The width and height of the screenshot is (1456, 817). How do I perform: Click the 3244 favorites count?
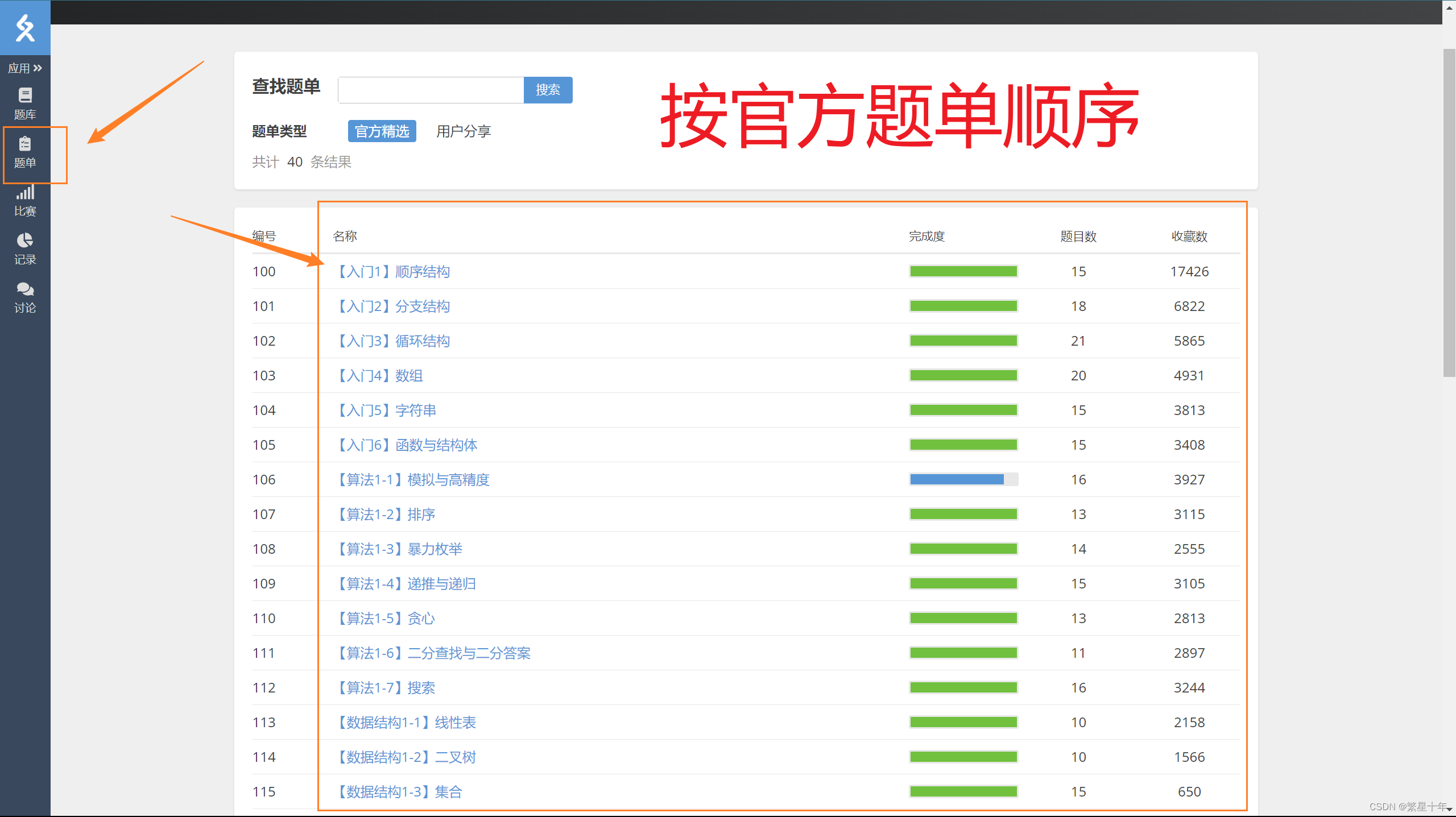[x=1189, y=688]
